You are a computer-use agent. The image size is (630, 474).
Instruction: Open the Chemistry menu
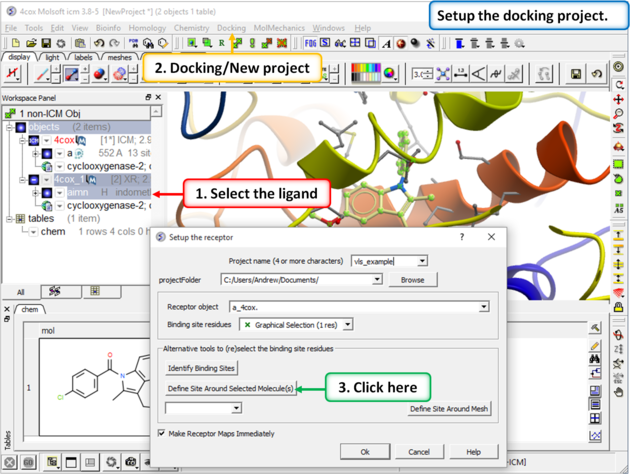click(x=192, y=28)
